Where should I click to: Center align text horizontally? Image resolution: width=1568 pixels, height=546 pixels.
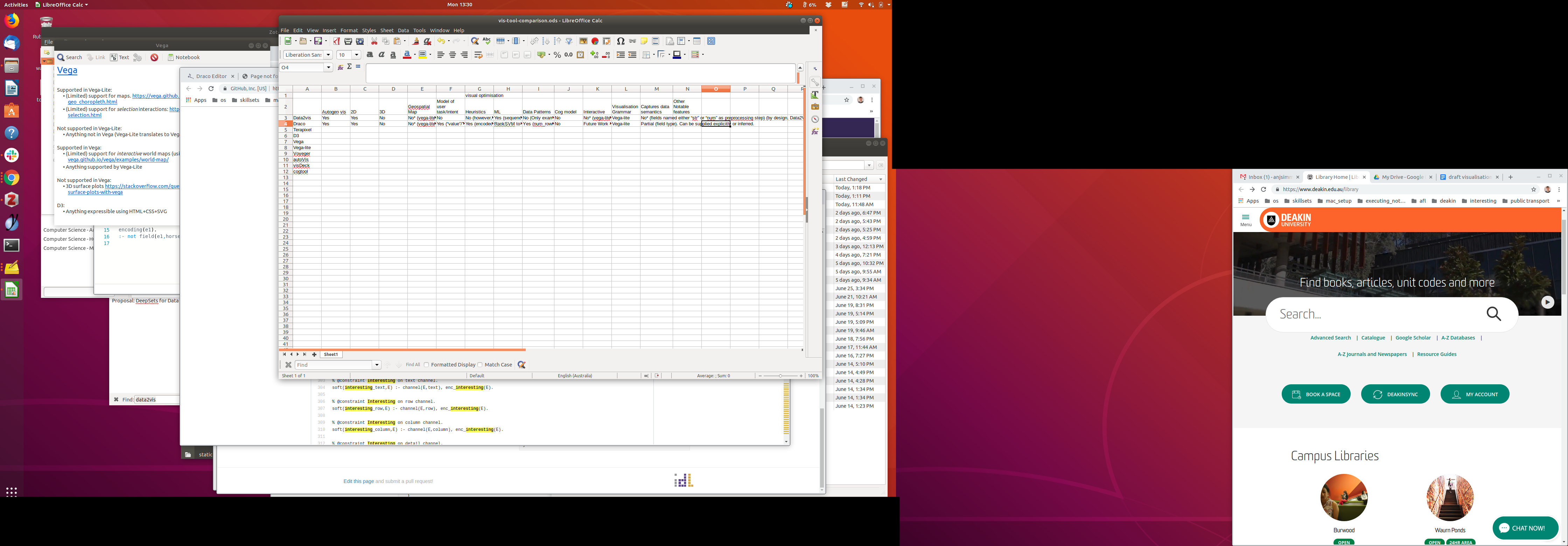[x=452, y=55]
